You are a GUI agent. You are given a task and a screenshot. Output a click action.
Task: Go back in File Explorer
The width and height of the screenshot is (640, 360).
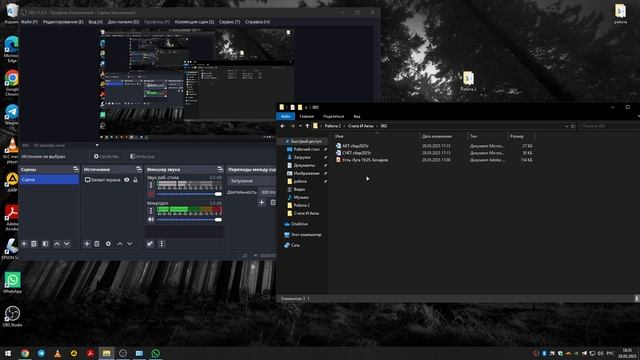[282, 126]
